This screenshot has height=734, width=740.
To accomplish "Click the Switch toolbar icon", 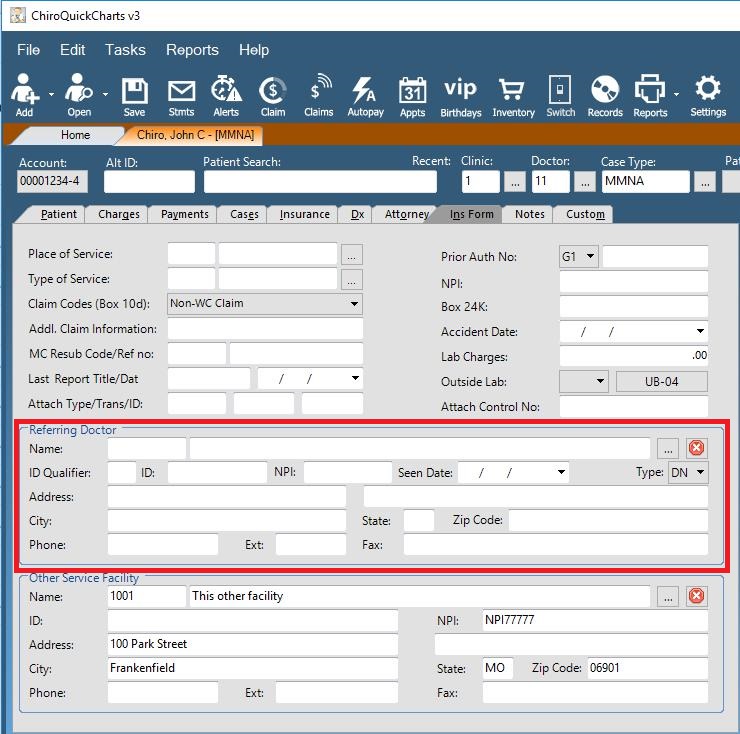I will 561,96.
